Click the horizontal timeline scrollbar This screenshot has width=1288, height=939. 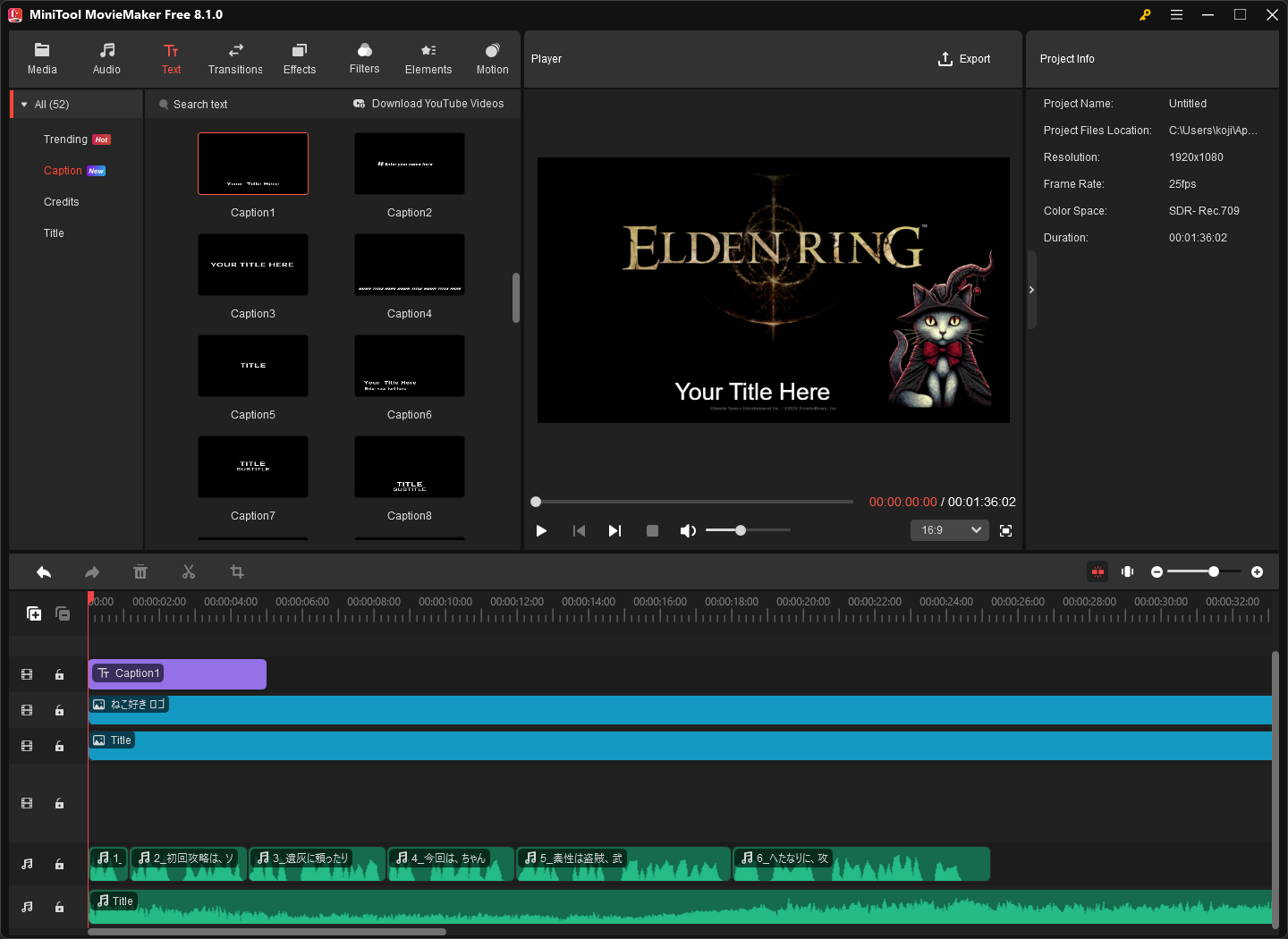[267, 932]
